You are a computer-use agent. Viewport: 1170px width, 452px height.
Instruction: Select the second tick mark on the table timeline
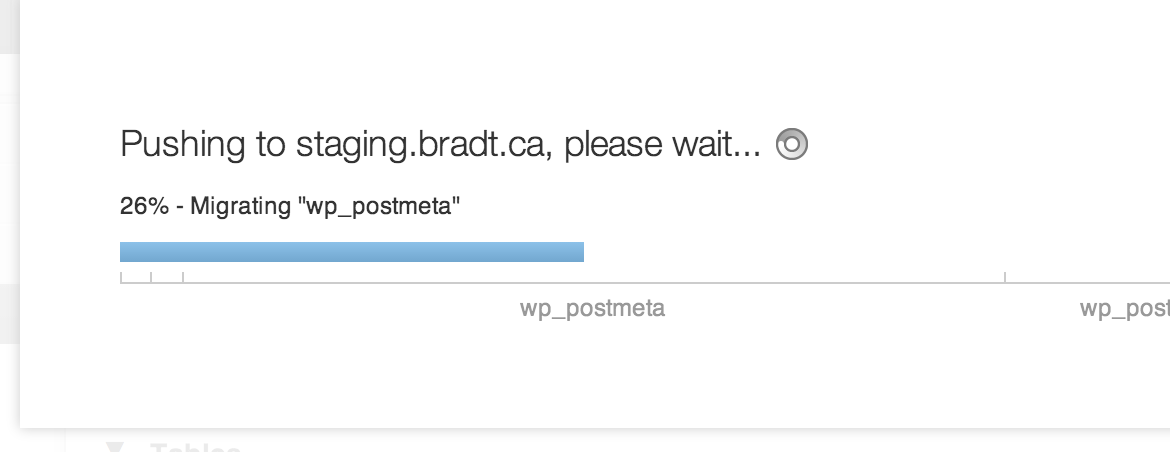tap(151, 277)
